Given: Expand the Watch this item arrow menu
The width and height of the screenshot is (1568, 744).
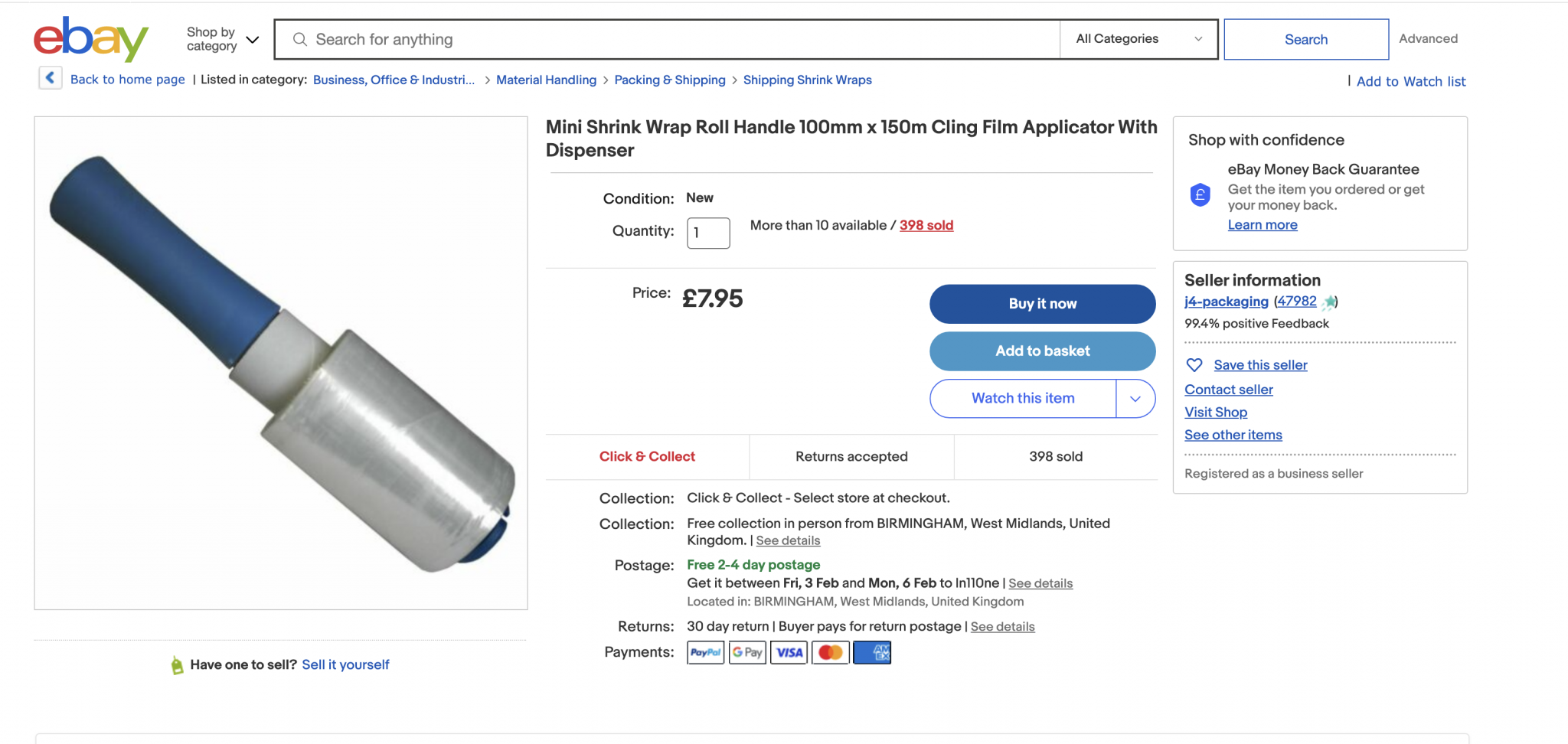Looking at the screenshot, I should 1135,399.
